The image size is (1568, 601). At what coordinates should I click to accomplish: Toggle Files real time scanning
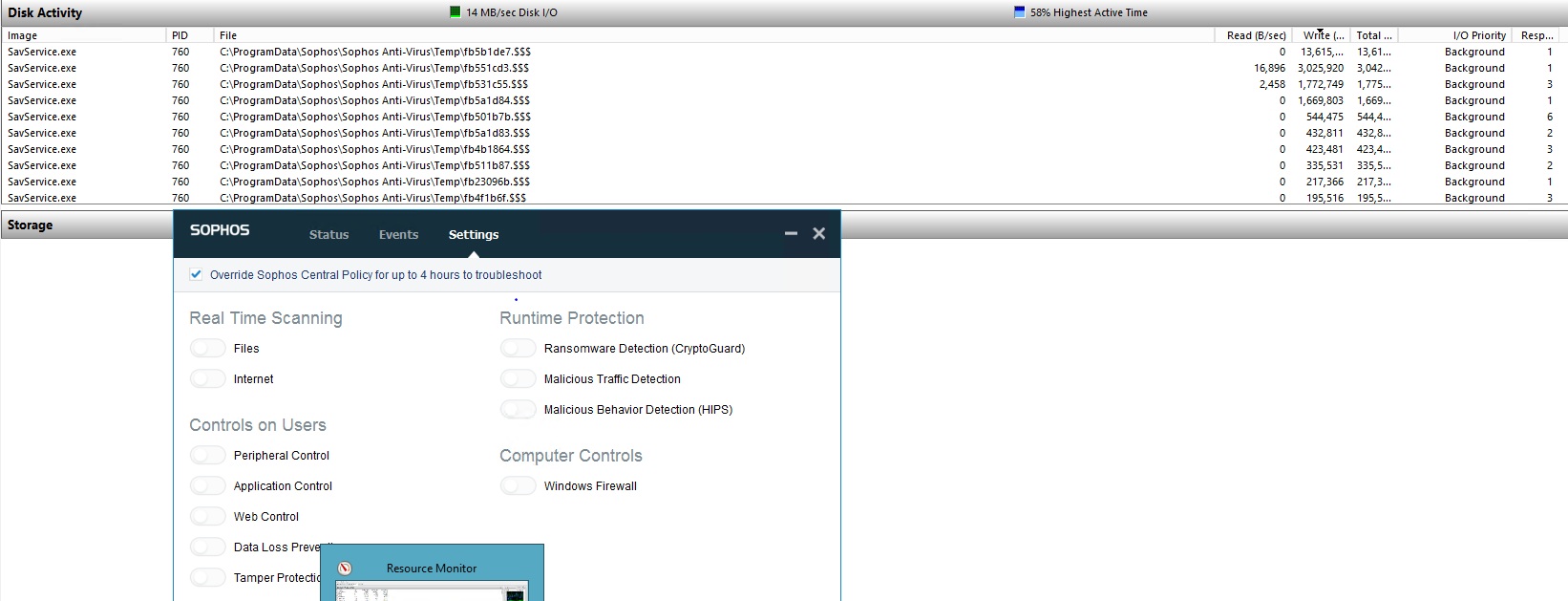(208, 349)
